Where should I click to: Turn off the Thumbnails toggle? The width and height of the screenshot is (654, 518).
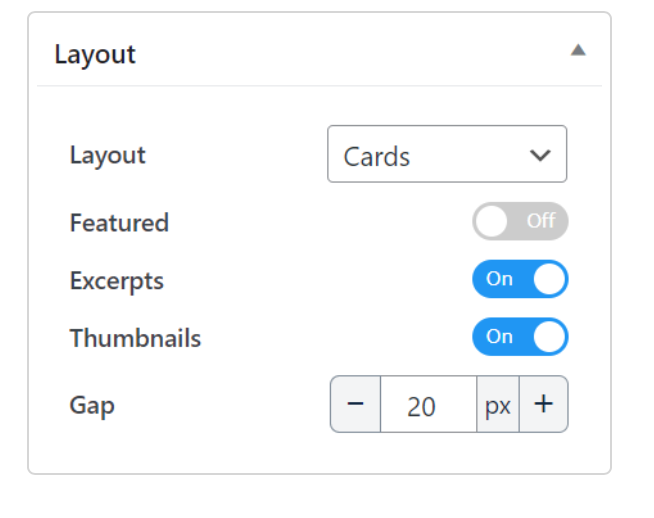pos(520,337)
